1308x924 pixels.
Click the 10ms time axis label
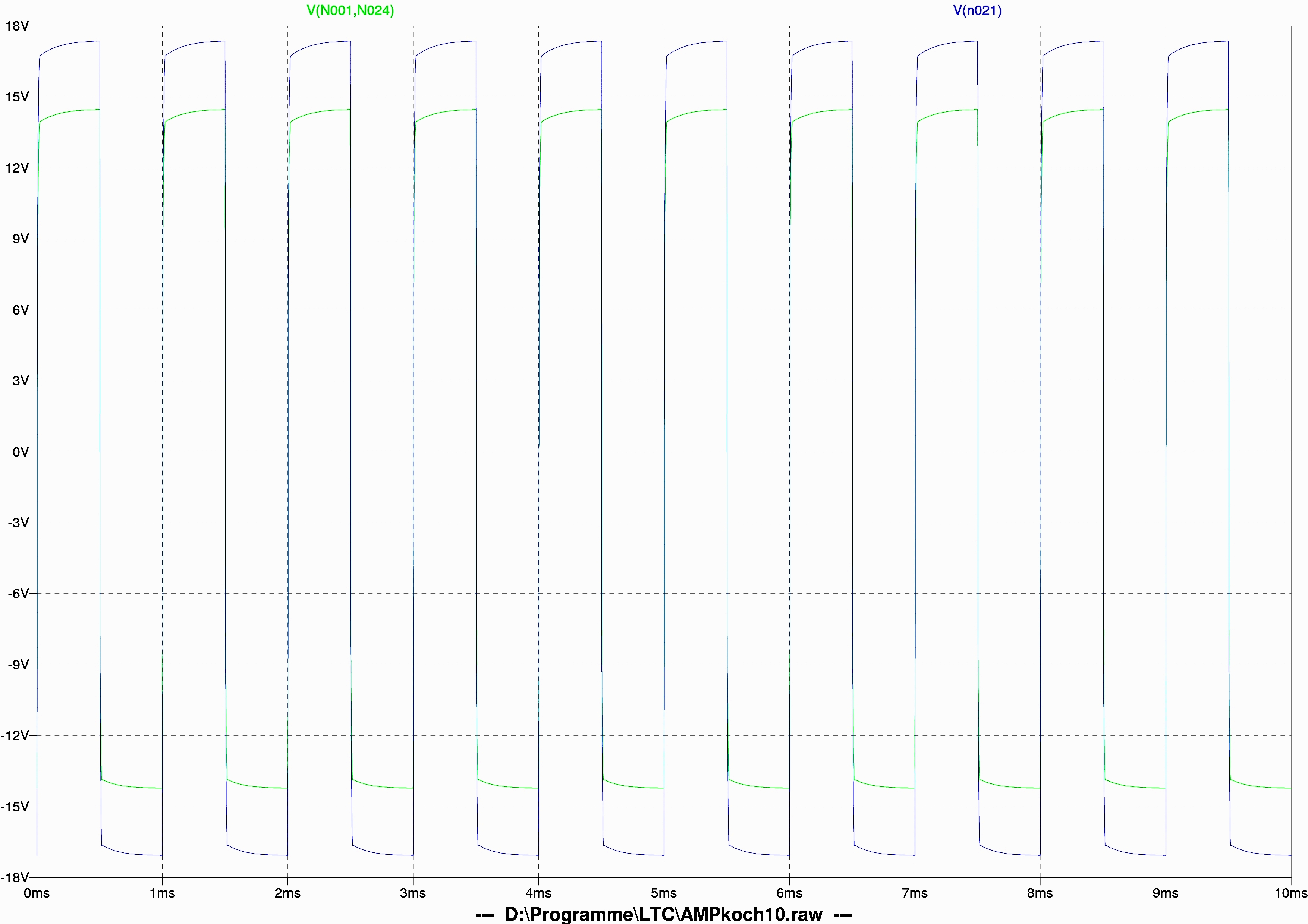tap(1290, 893)
